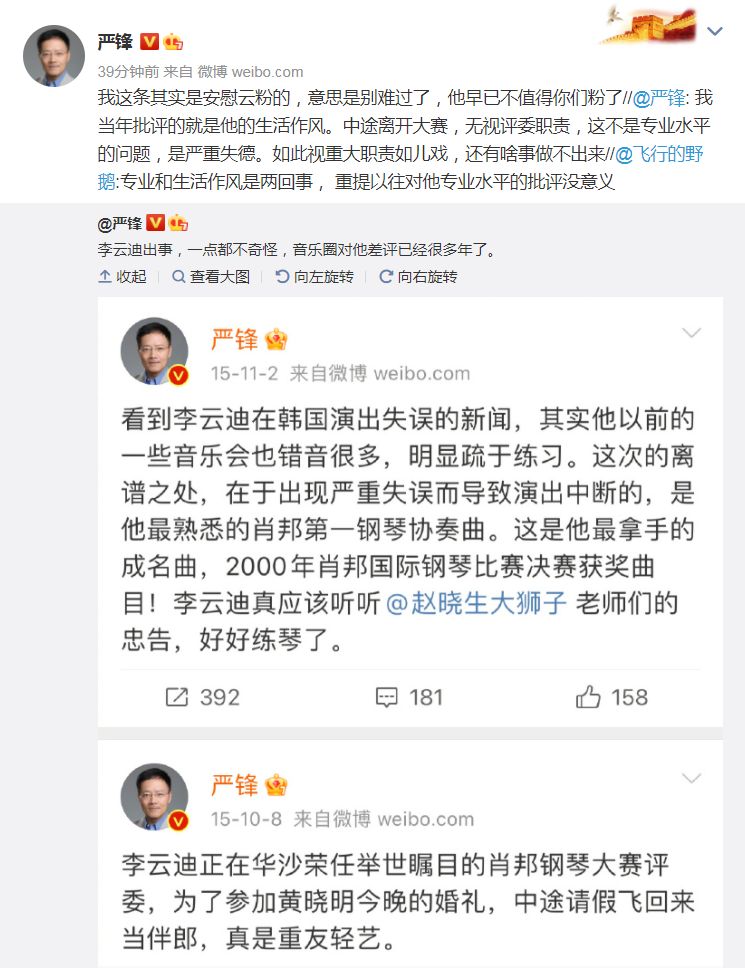
Task: Click the @严锋 reposted author name
Action: click(120, 223)
